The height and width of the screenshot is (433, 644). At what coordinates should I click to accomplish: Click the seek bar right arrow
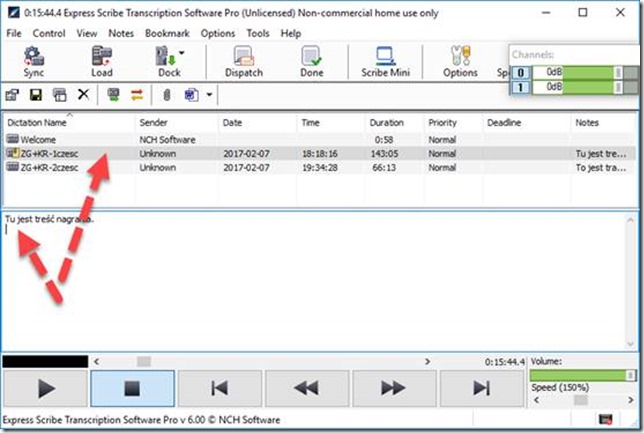(x=428, y=362)
